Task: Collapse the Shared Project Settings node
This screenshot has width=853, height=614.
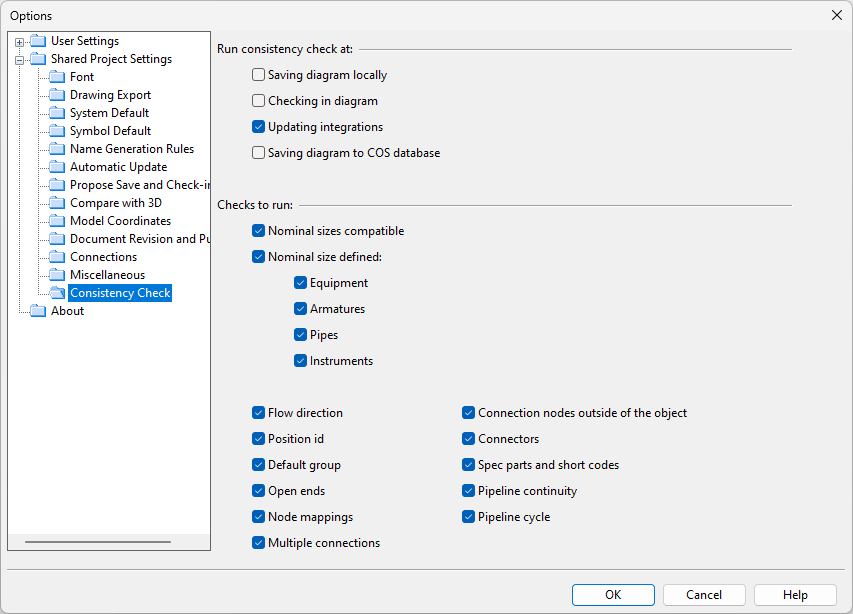Action: click(x=20, y=60)
